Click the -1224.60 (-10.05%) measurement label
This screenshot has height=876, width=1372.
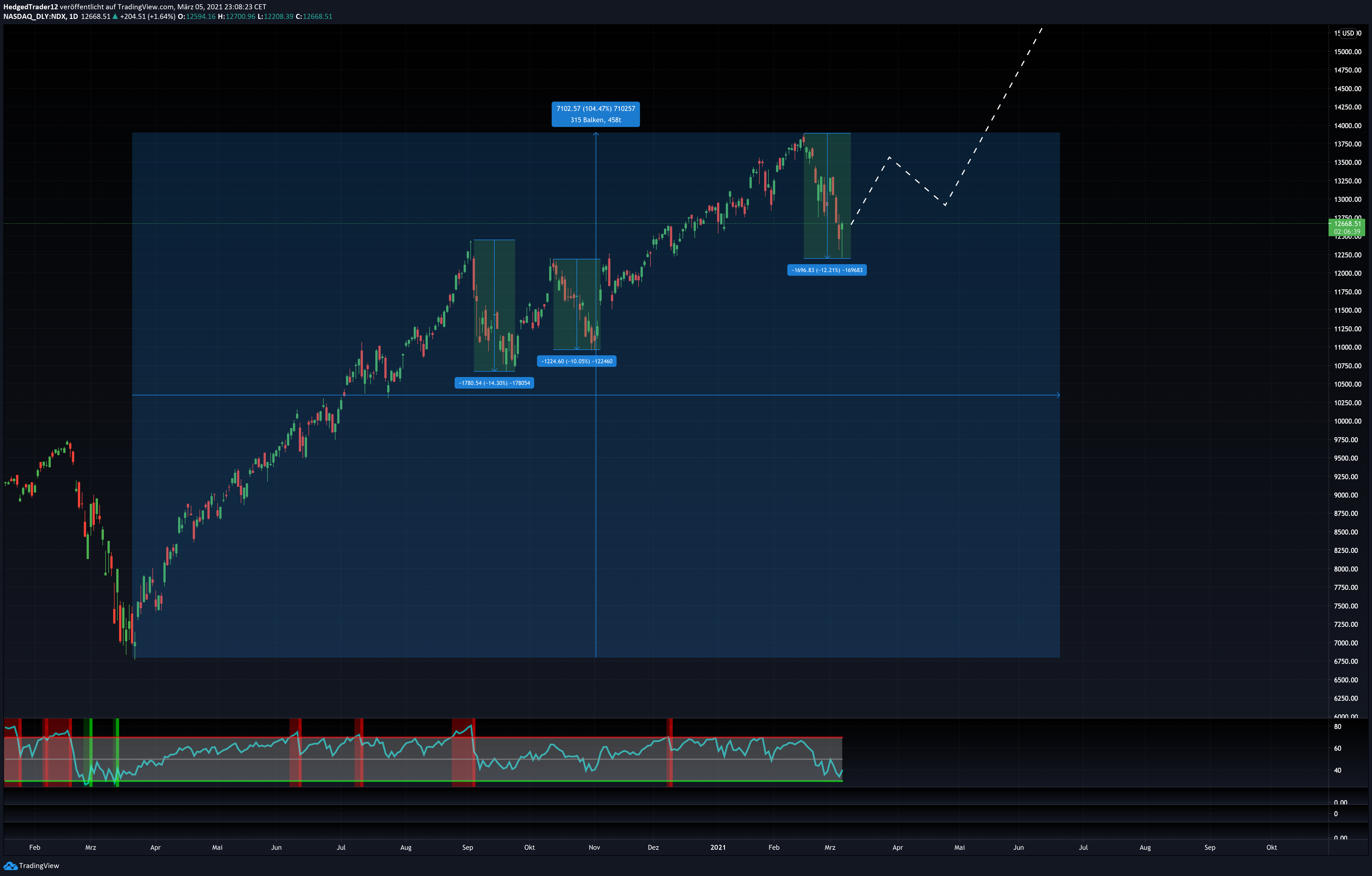[x=577, y=361]
